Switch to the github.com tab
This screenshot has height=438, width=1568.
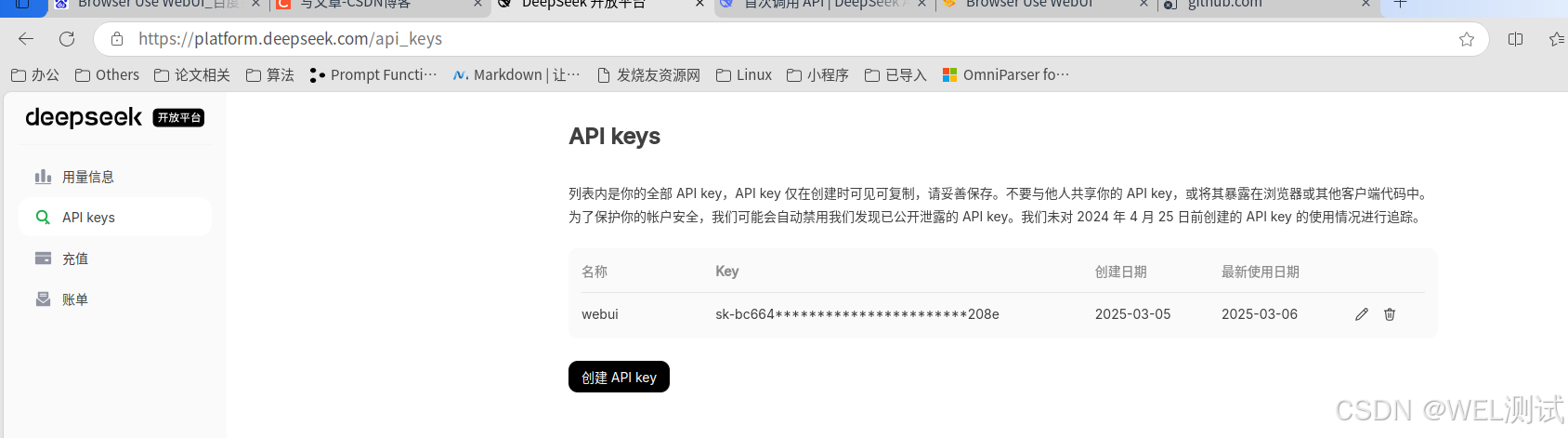[x=1268, y=5]
